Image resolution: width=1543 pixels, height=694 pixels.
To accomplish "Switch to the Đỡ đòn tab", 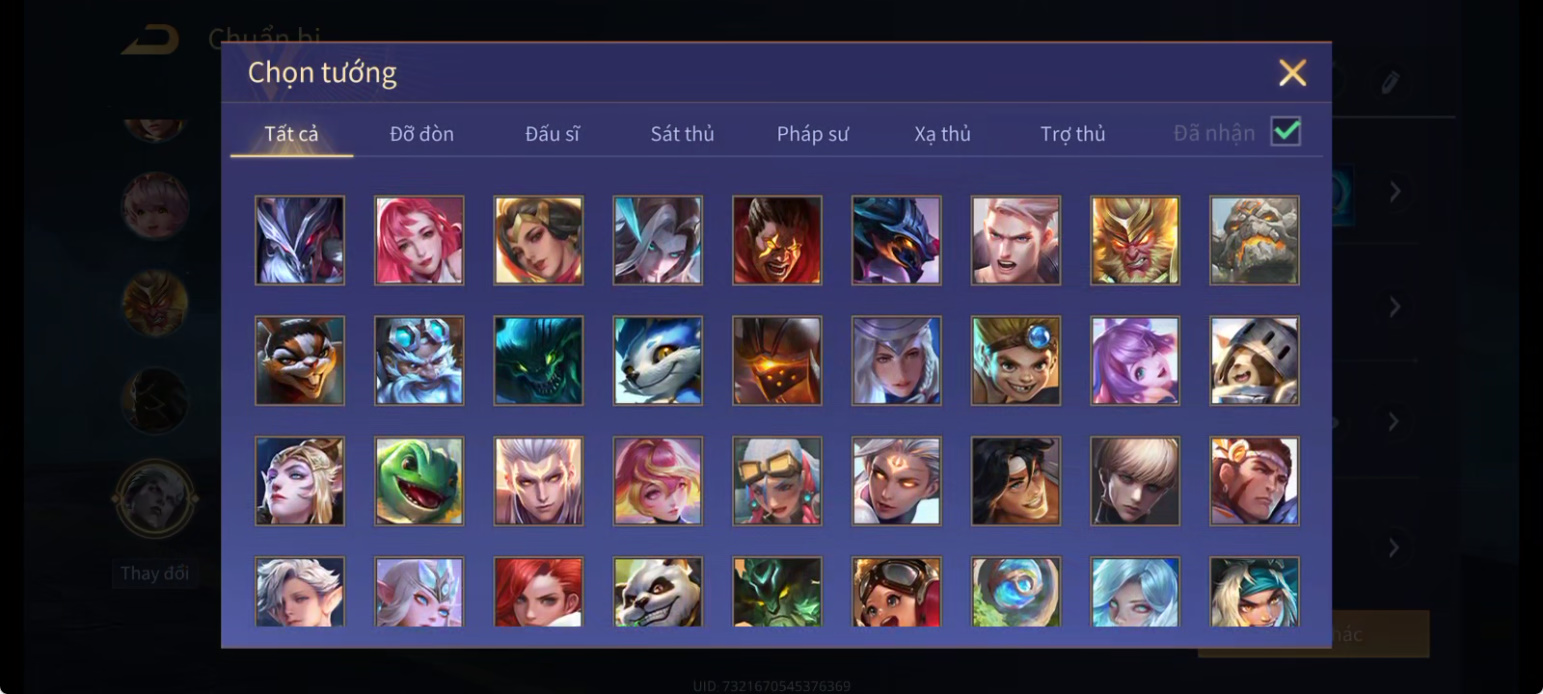I will click(x=422, y=134).
